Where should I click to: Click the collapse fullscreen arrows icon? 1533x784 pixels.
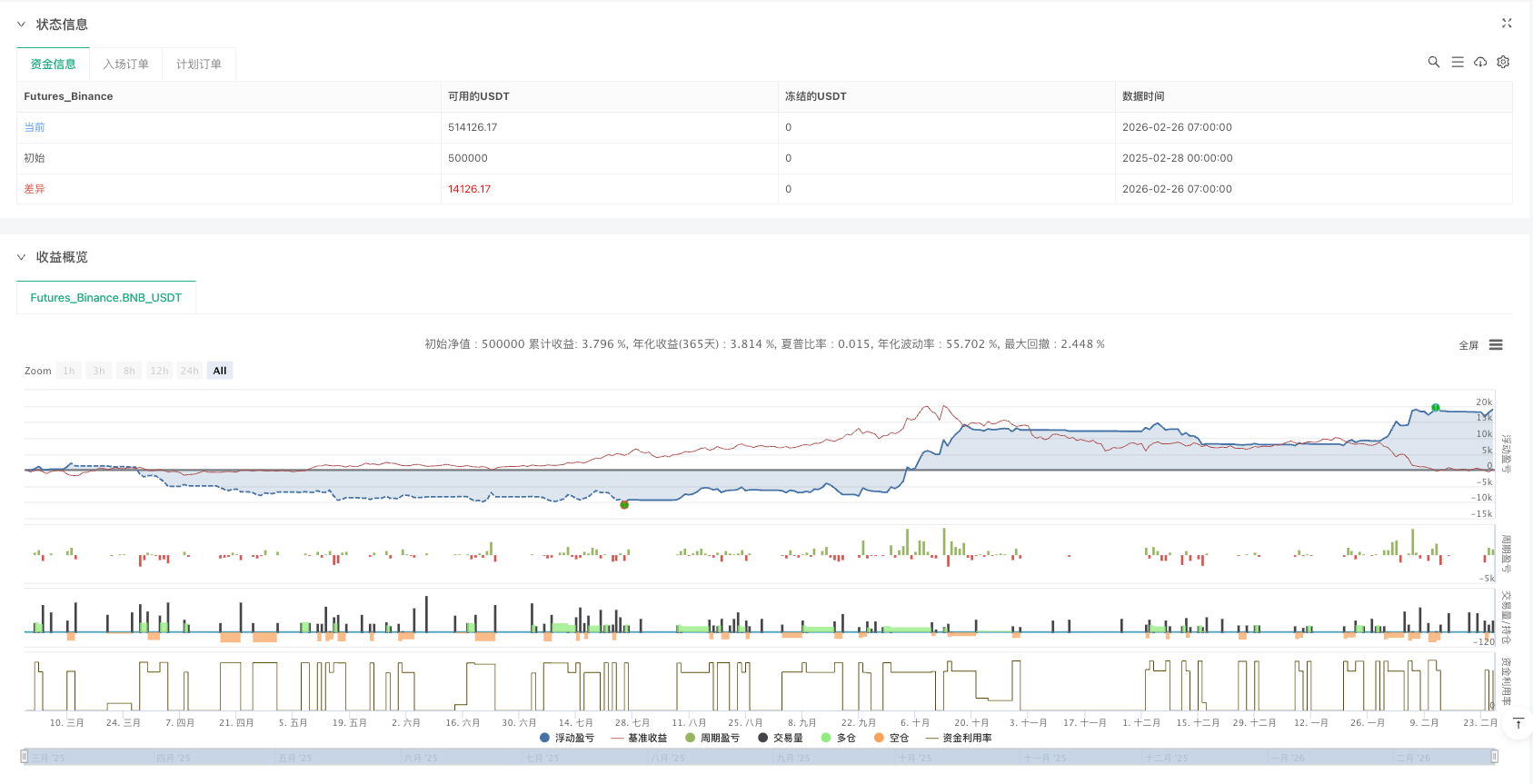(1507, 24)
